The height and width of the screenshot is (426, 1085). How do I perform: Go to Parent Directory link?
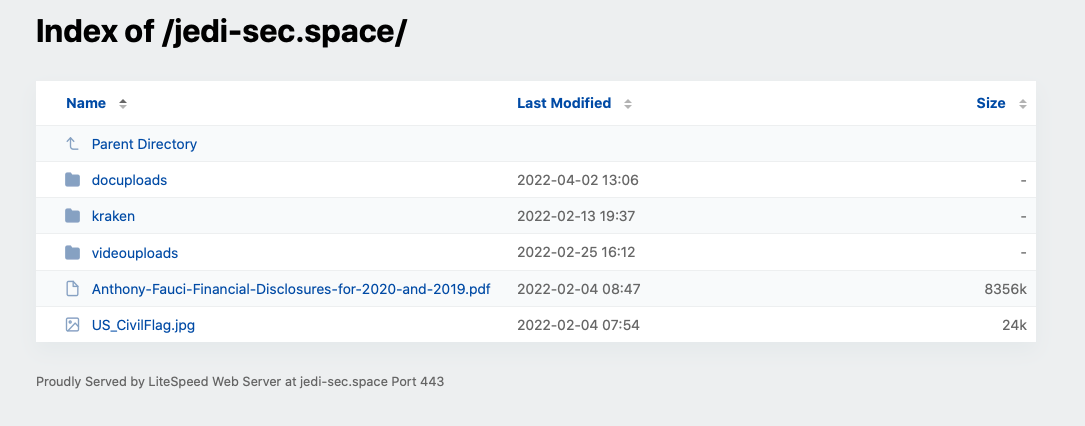click(x=144, y=144)
